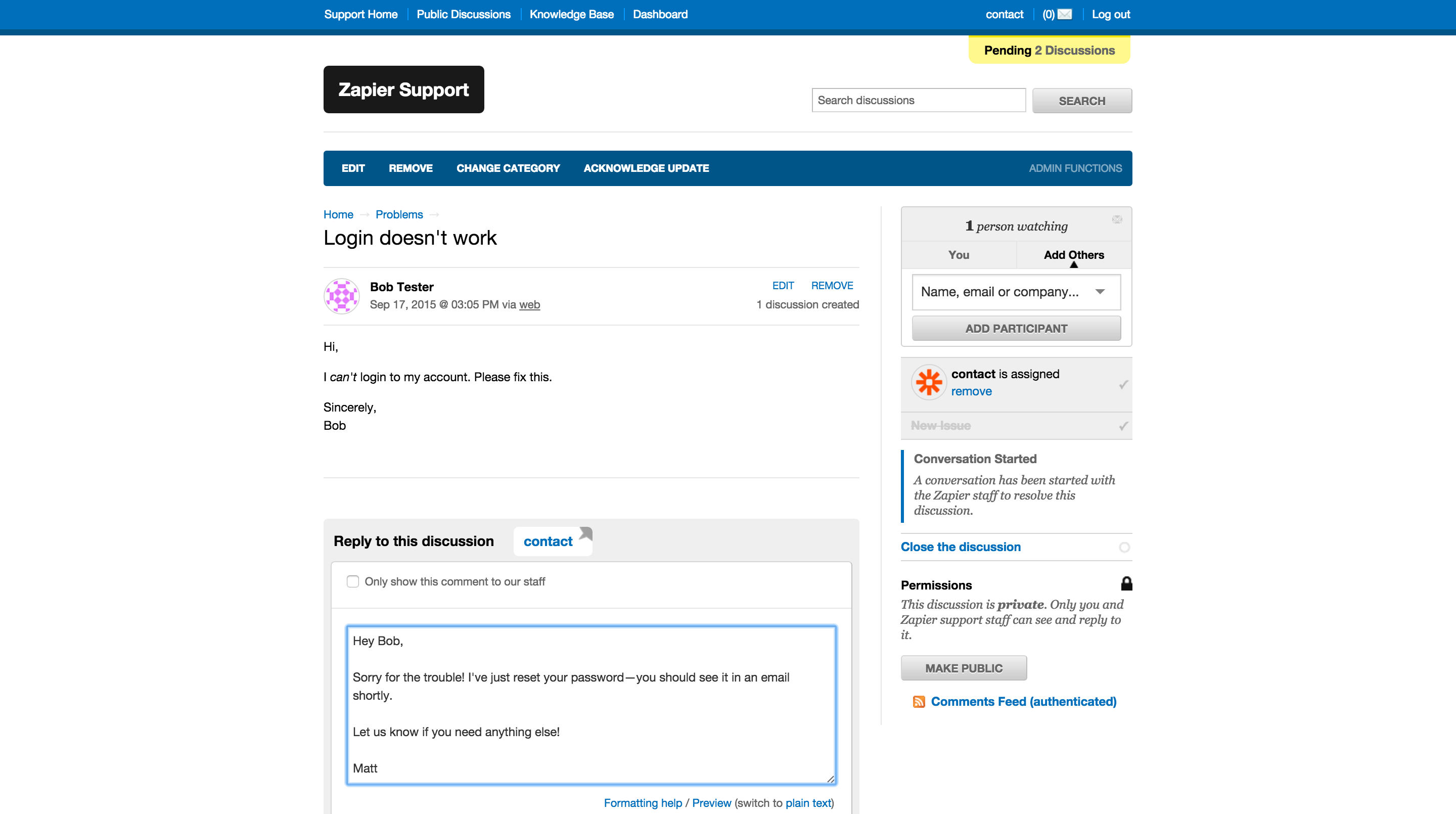Click the textarea resize grip corner

coord(830,779)
